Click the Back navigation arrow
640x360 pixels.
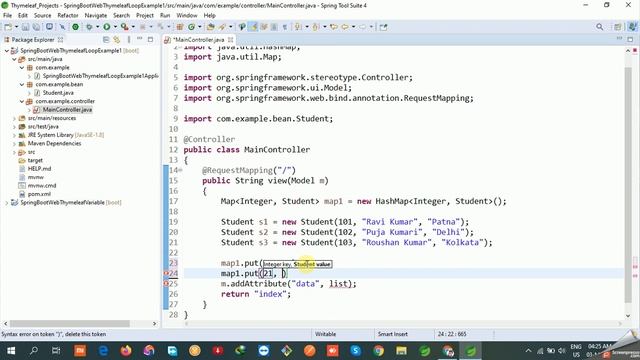(345, 27)
